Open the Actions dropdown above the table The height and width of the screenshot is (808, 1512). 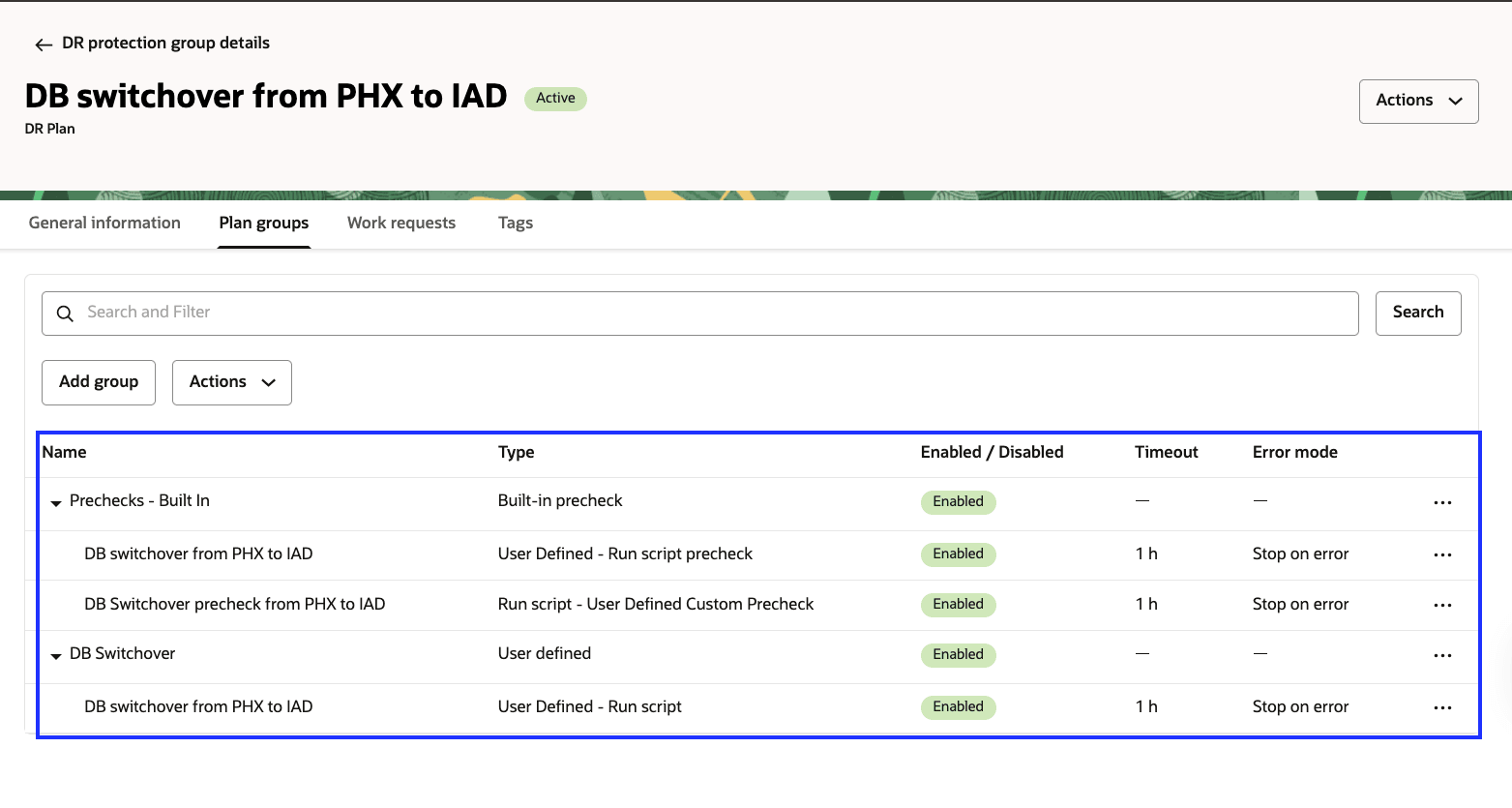[231, 382]
